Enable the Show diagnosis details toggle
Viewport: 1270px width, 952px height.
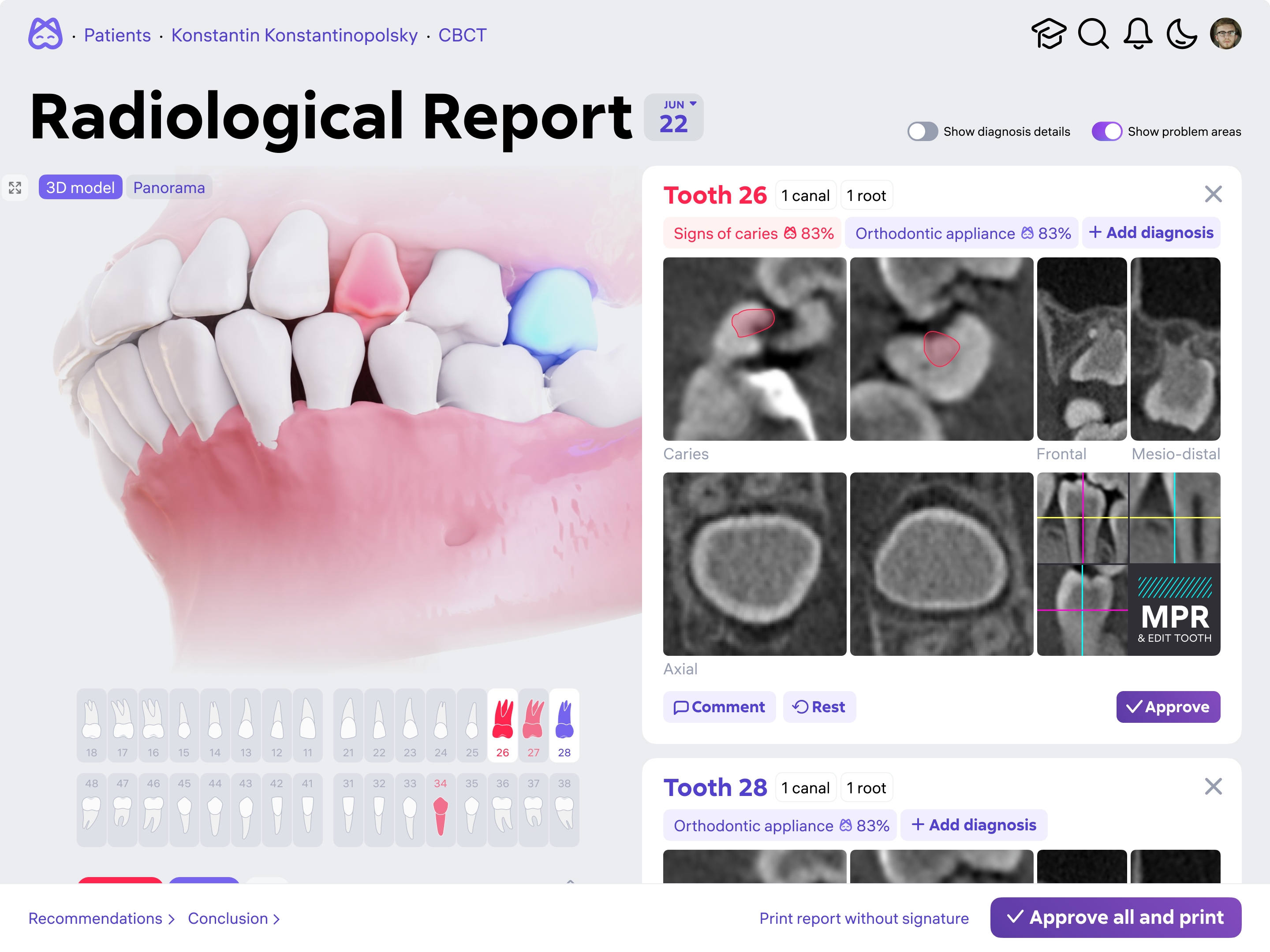pyautogui.click(x=923, y=131)
